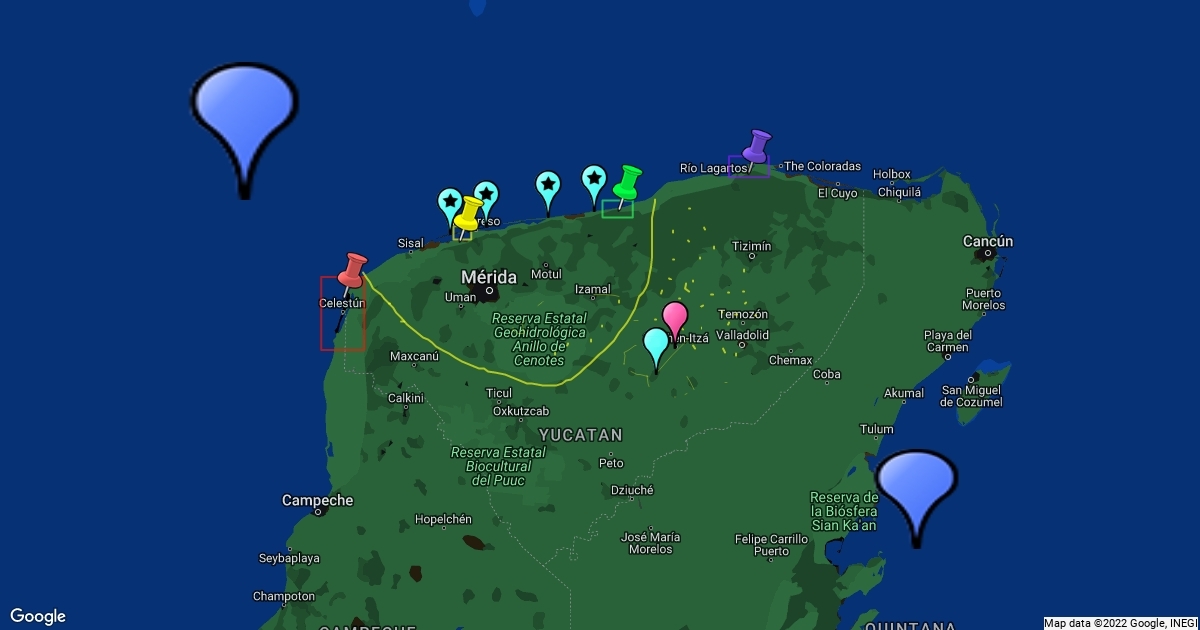Click the Tulum label on the map
The height and width of the screenshot is (630, 1200).
[x=876, y=429]
